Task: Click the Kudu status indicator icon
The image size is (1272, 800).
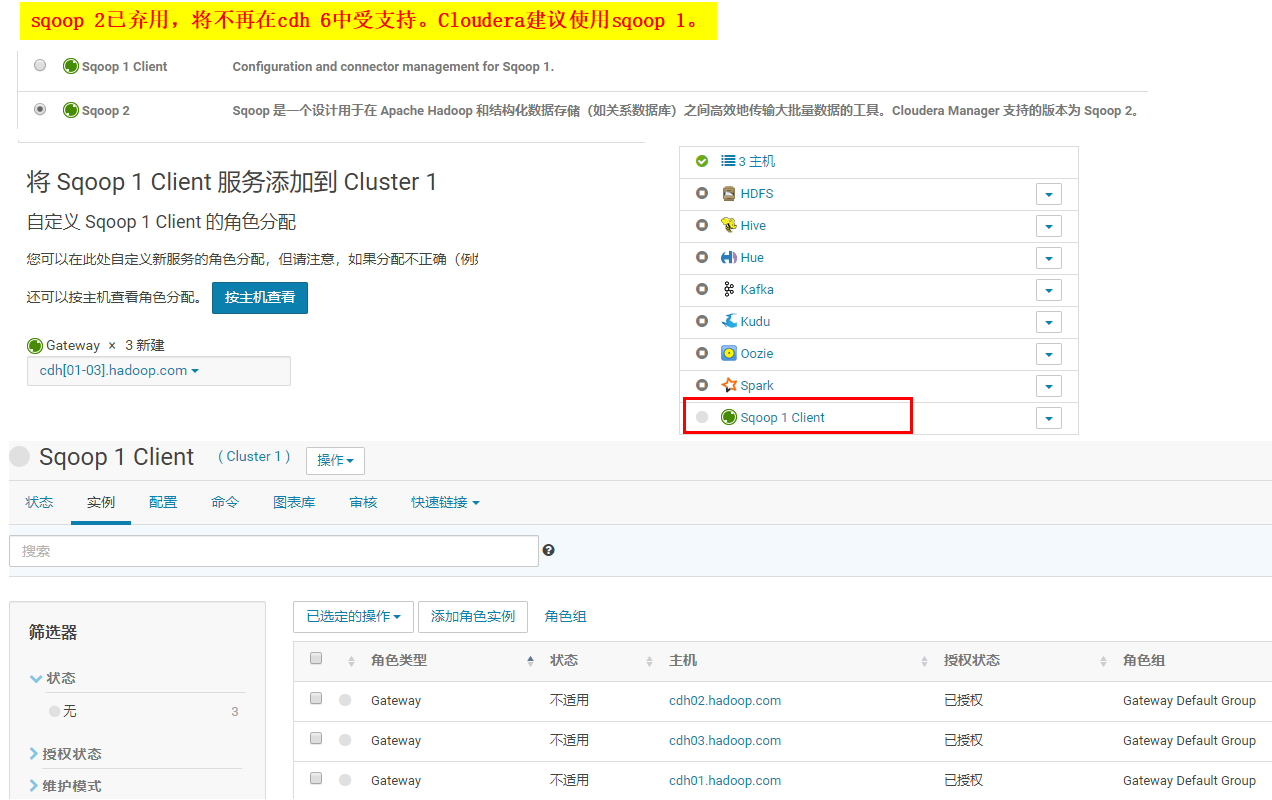Action: (x=702, y=321)
